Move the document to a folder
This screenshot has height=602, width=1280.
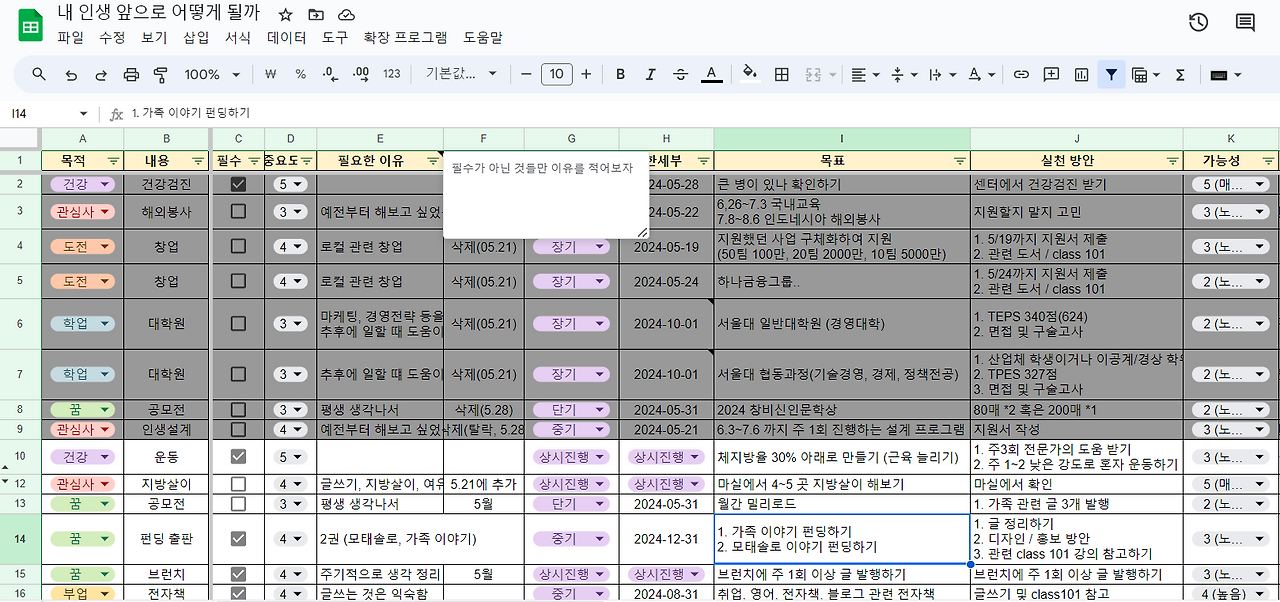tap(316, 15)
